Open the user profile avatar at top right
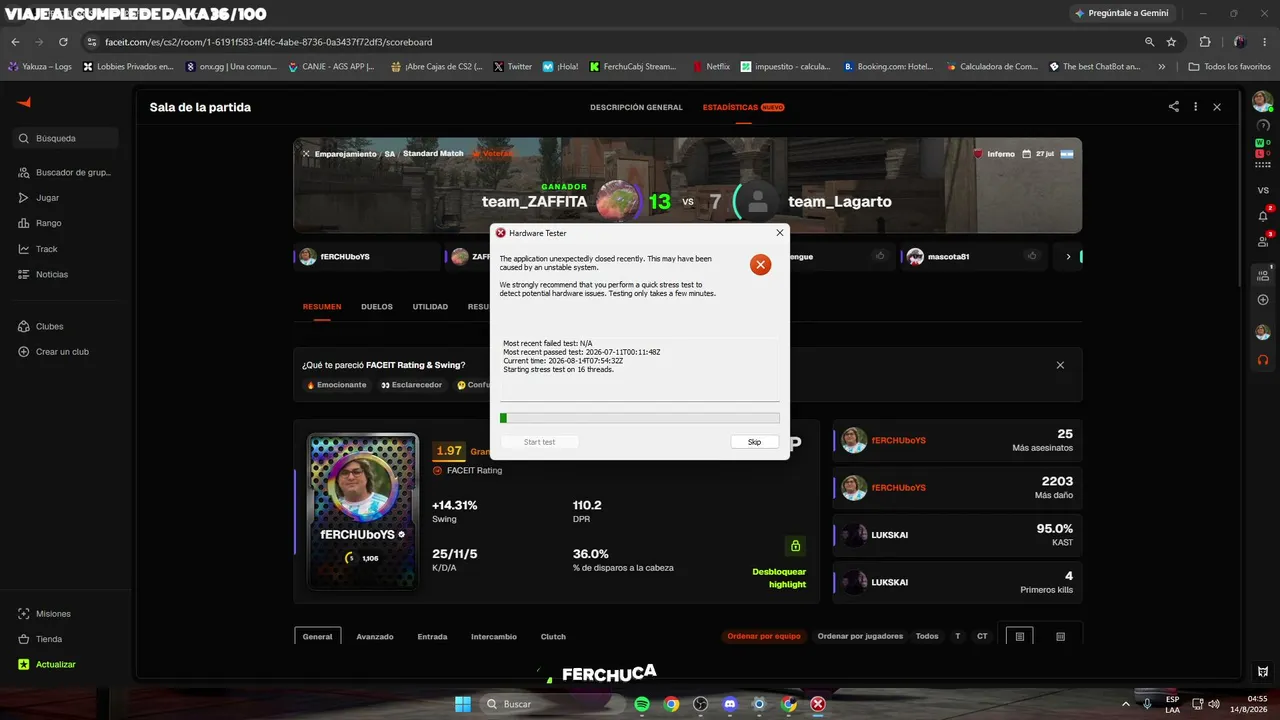This screenshot has height=720, width=1280. [1262, 102]
